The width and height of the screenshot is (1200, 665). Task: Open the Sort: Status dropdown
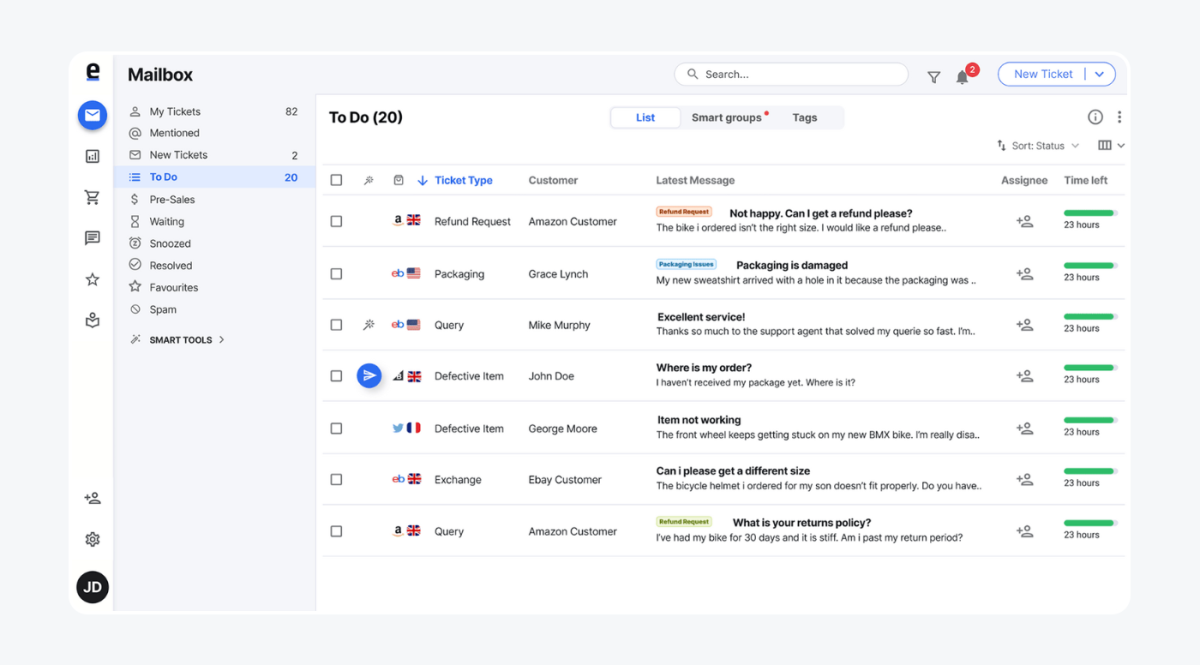coord(1039,145)
